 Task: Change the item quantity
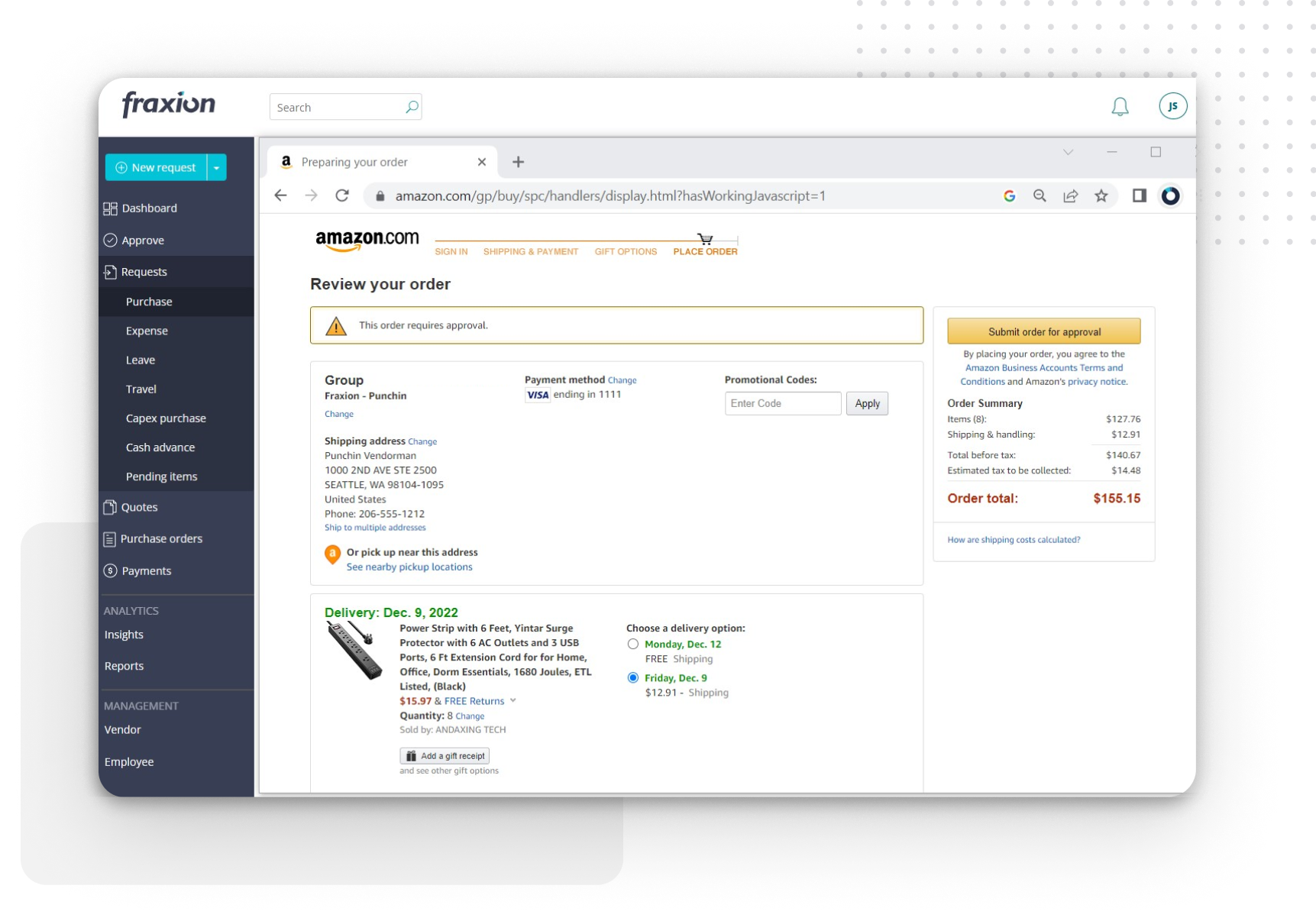click(470, 716)
